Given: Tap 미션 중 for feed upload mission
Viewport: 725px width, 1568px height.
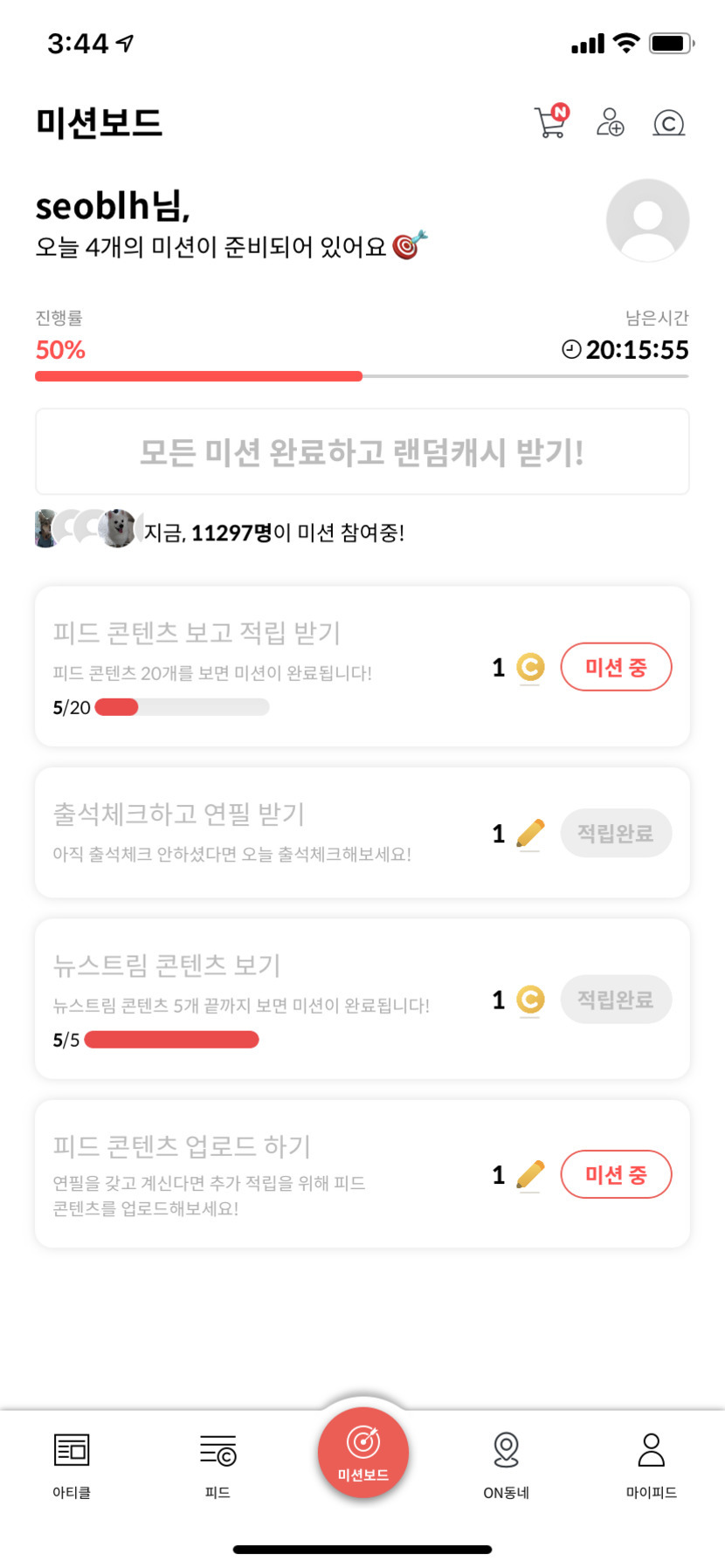Looking at the screenshot, I should point(616,1174).
